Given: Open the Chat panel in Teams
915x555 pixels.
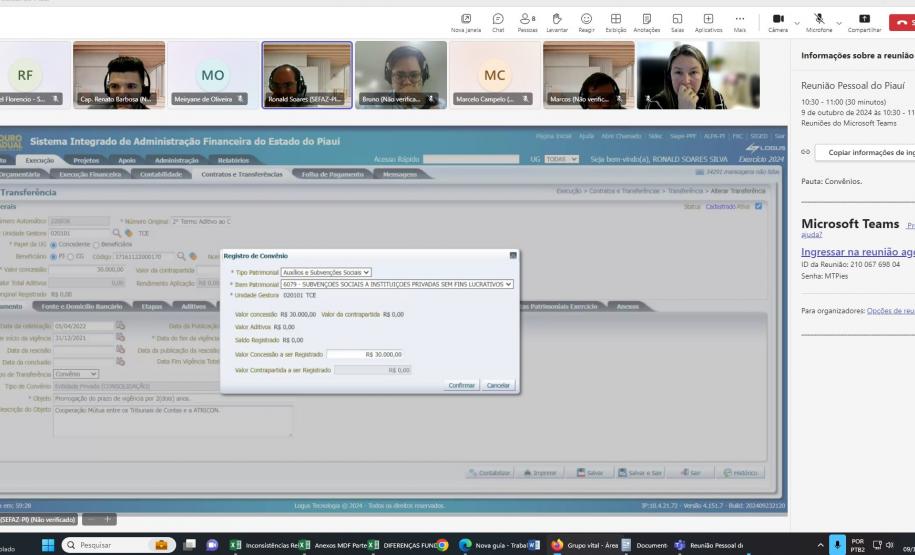Looking at the screenshot, I should tap(497, 21).
